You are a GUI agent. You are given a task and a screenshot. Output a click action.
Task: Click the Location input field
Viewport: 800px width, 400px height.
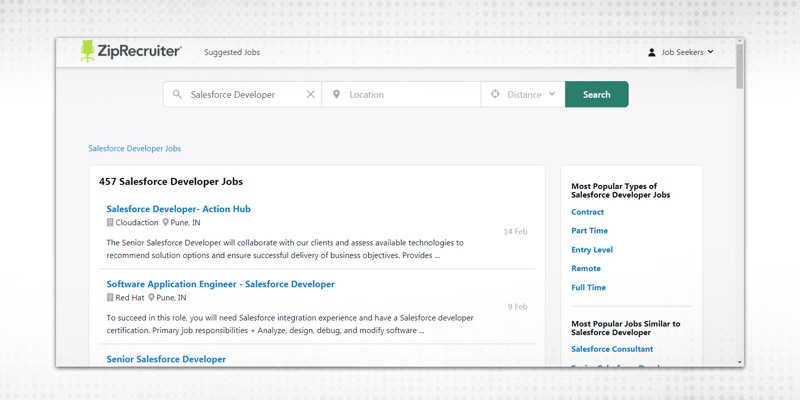coord(410,95)
